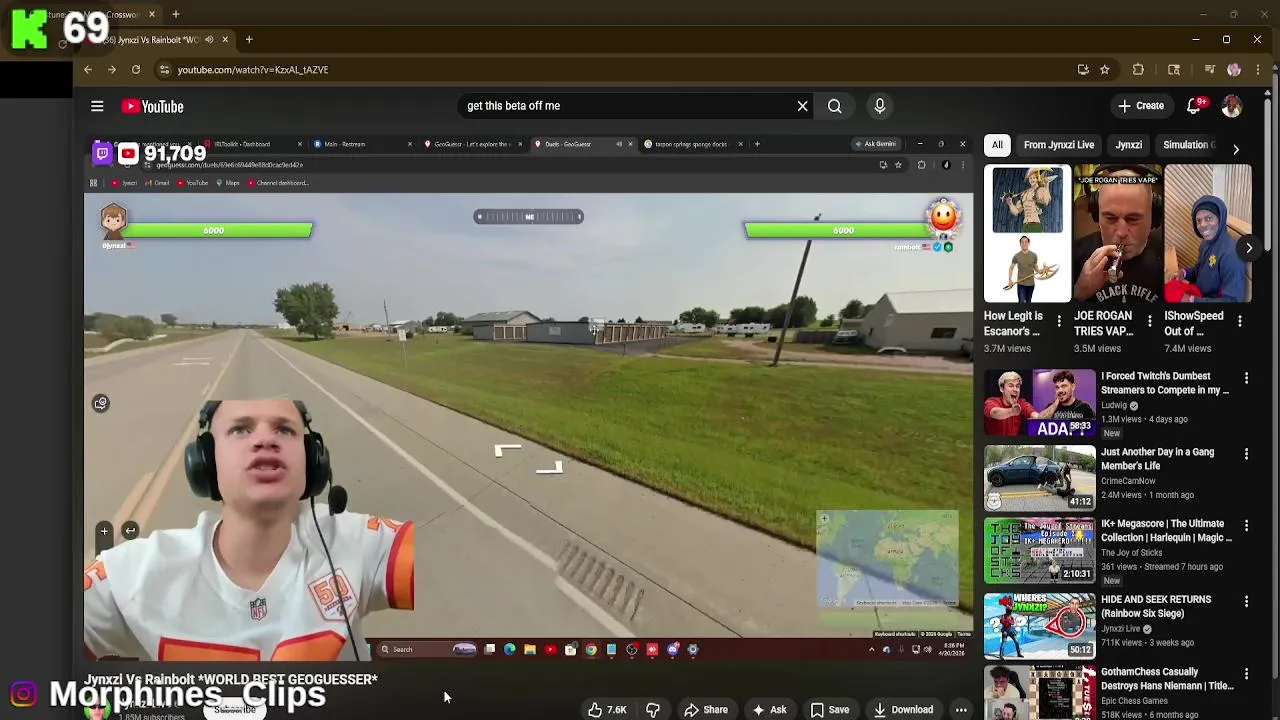
Task: Open the browser profile avatar
Action: pos(1234,70)
